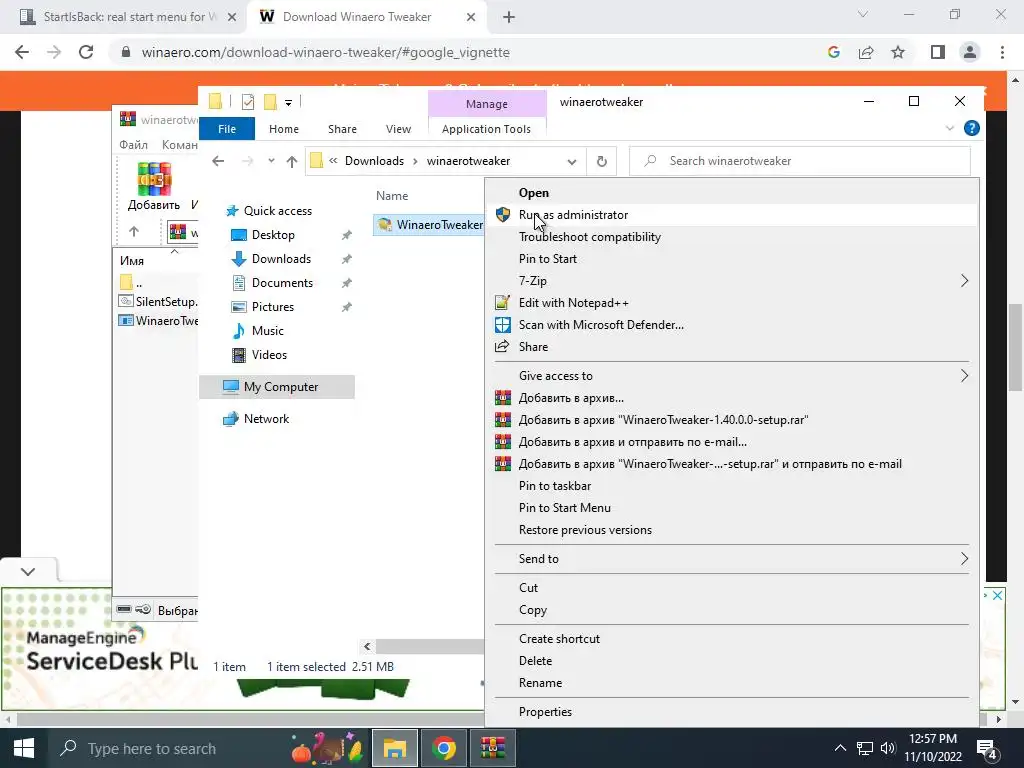Open Videos in navigation pane
This screenshot has width=1024, height=768.
click(269, 355)
